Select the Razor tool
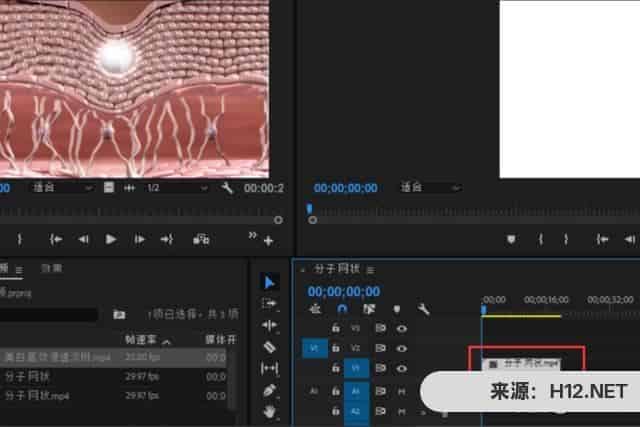This screenshot has width=640, height=427. (x=269, y=347)
